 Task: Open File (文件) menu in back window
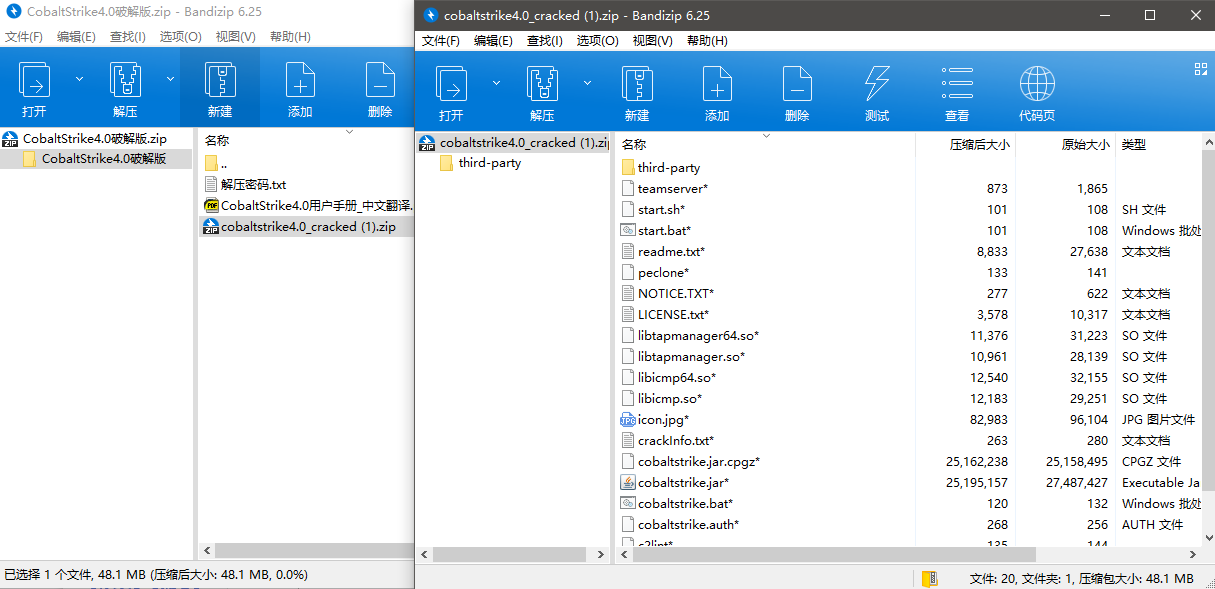click(x=24, y=36)
